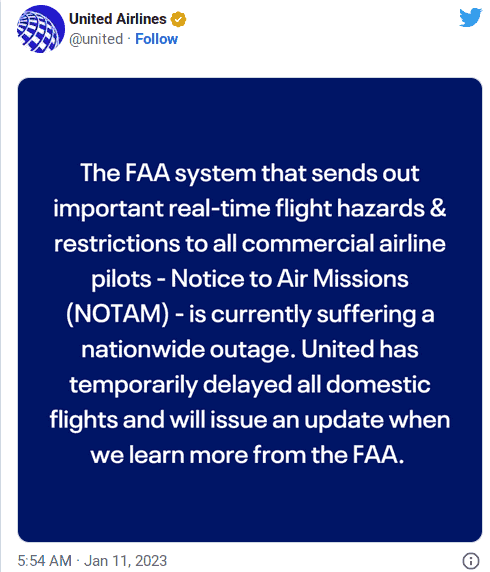Click the '(NOTAM)' text in the image
Viewport: 490px width, 572px height.
(x=117, y=314)
